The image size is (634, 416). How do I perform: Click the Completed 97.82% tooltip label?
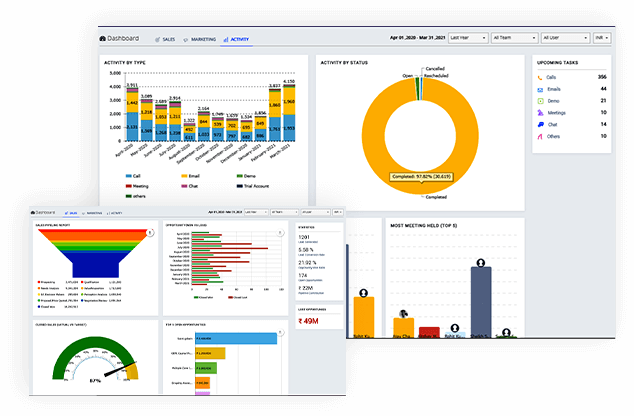[421, 177]
